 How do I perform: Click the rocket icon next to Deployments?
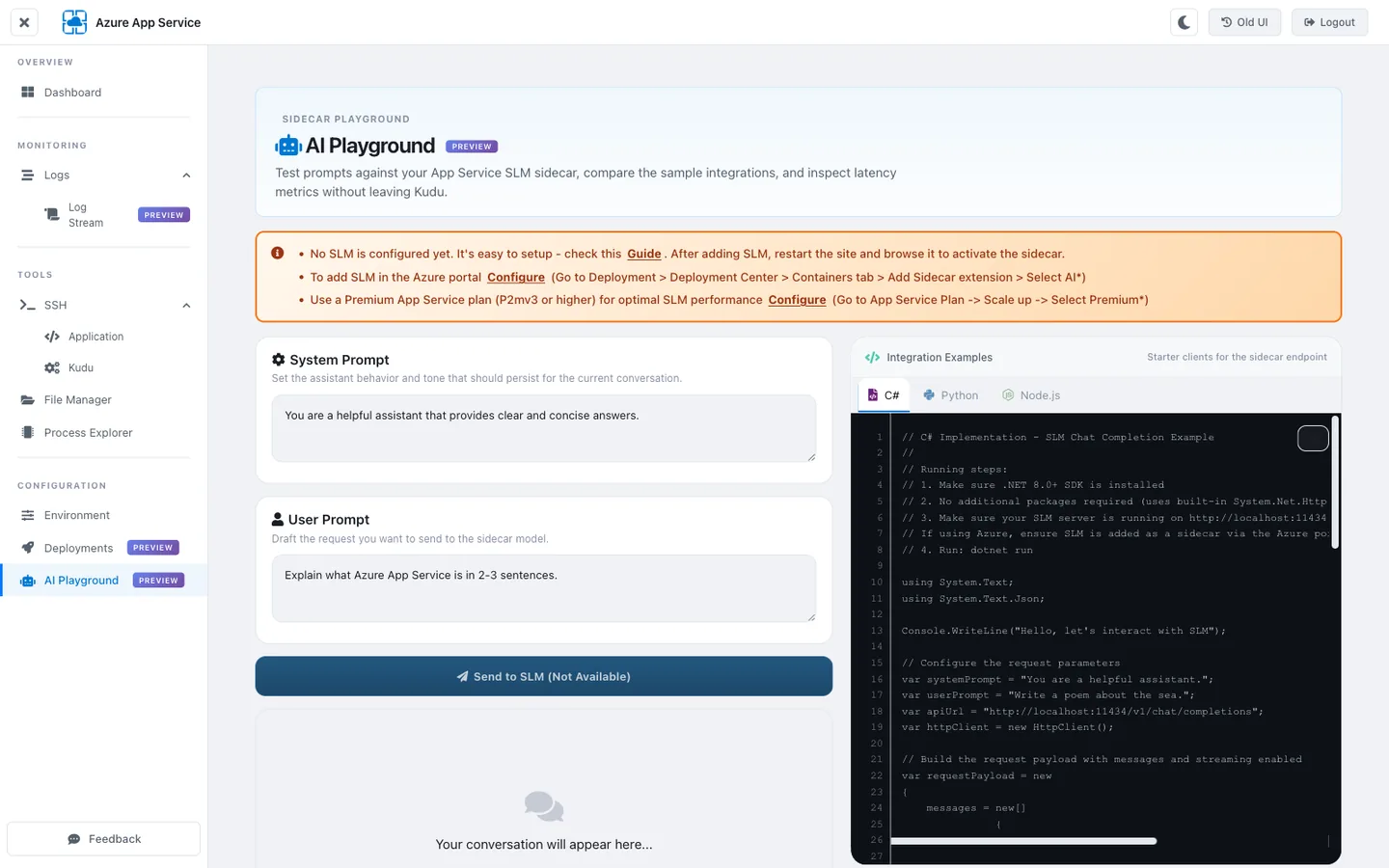(x=28, y=548)
